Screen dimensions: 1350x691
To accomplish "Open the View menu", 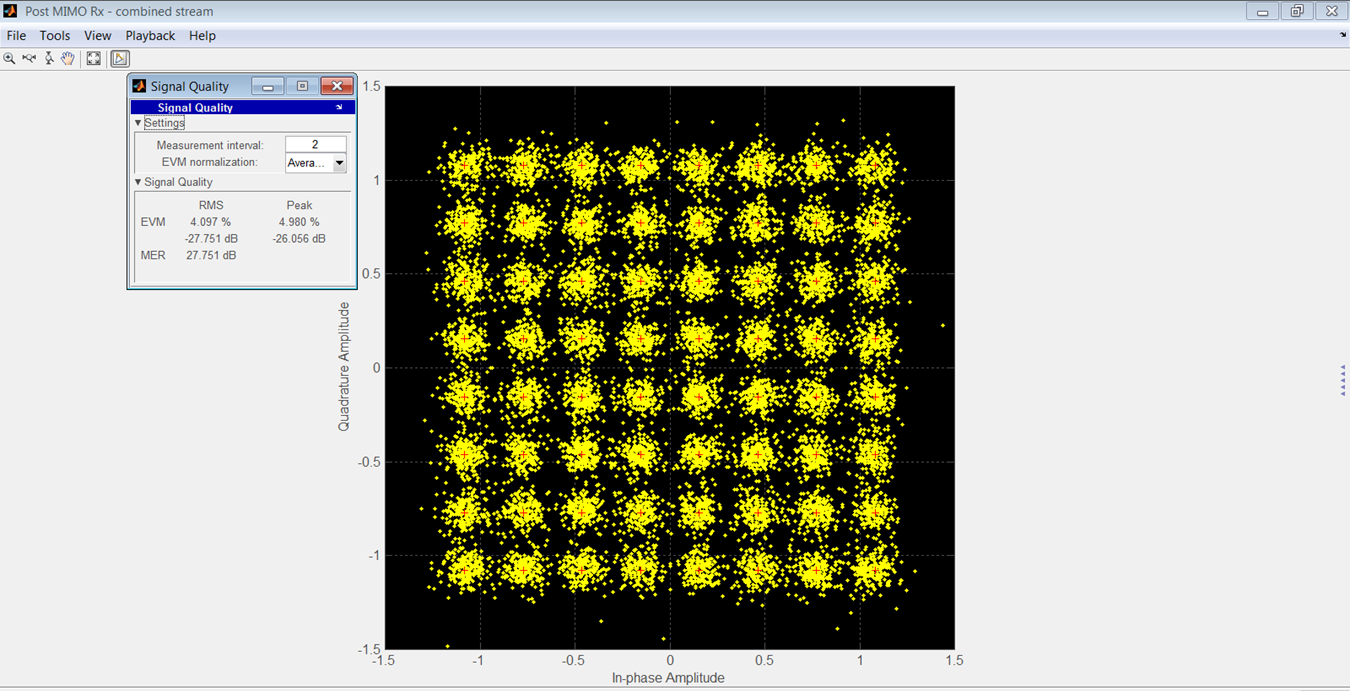I will pos(97,35).
